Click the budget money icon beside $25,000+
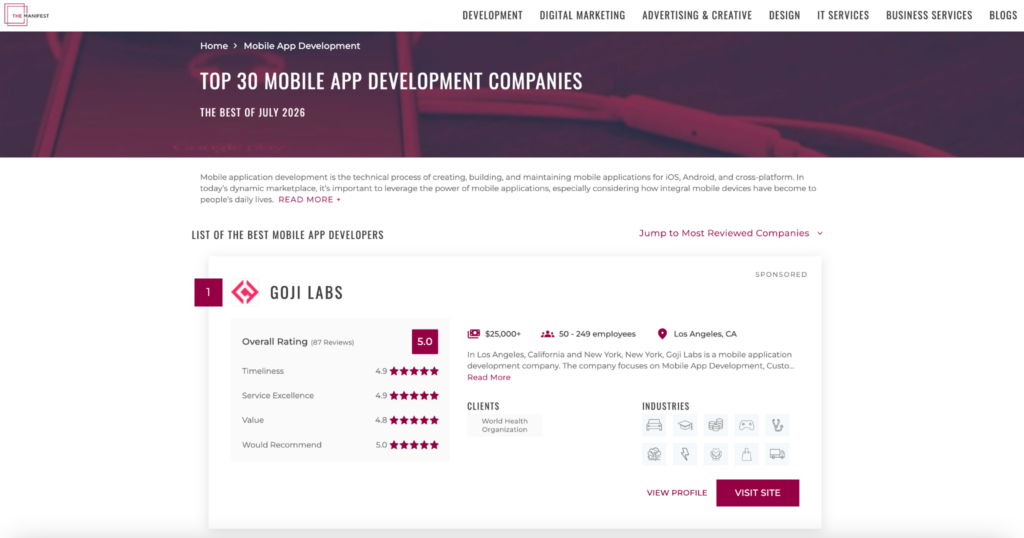This screenshot has width=1024, height=538. pyautogui.click(x=473, y=334)
